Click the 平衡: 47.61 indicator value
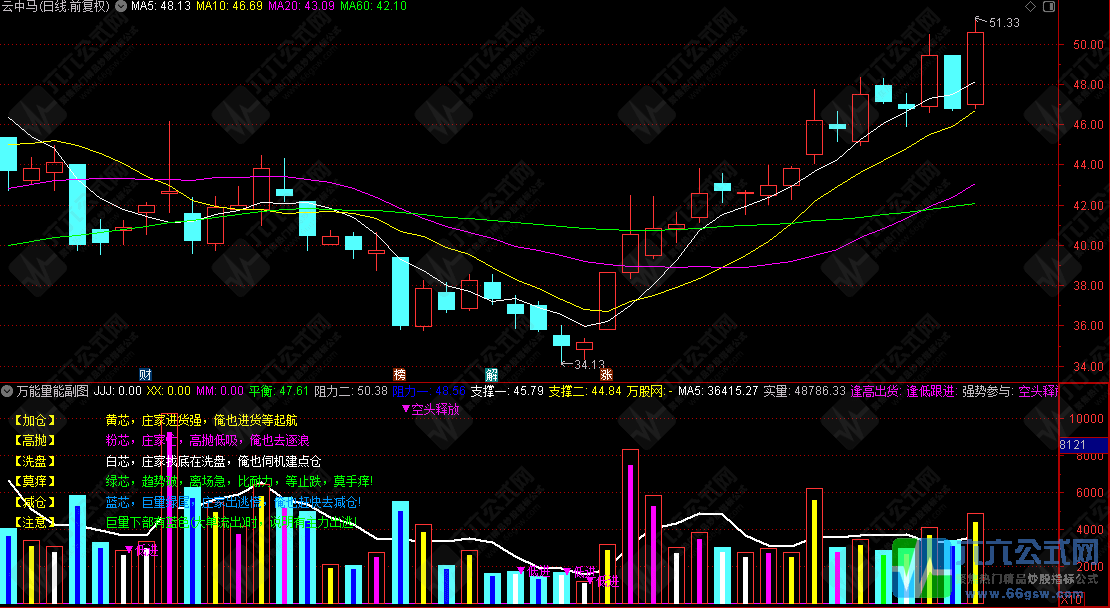1110x608 pixels. (x=279, y=391)
